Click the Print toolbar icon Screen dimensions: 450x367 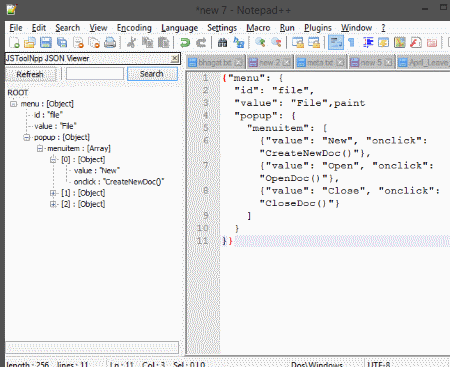click(110, 43)
